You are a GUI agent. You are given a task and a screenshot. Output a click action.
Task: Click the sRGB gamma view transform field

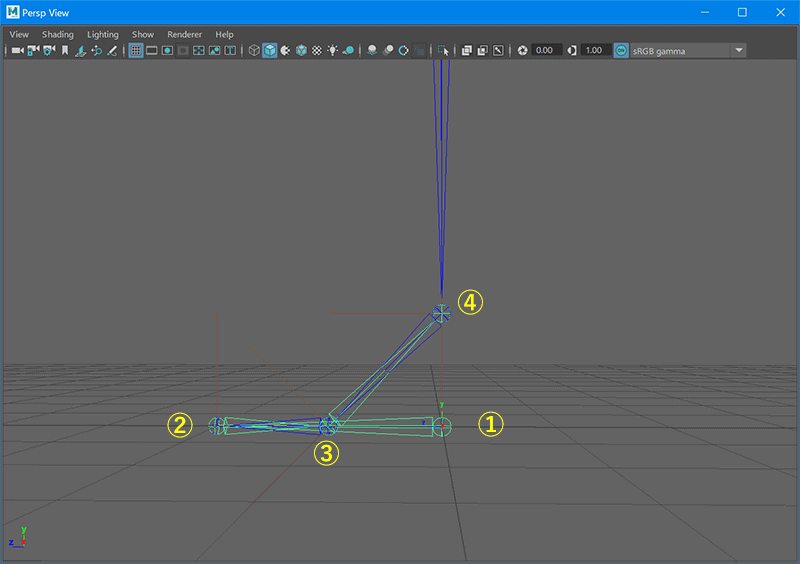point(681,51)
